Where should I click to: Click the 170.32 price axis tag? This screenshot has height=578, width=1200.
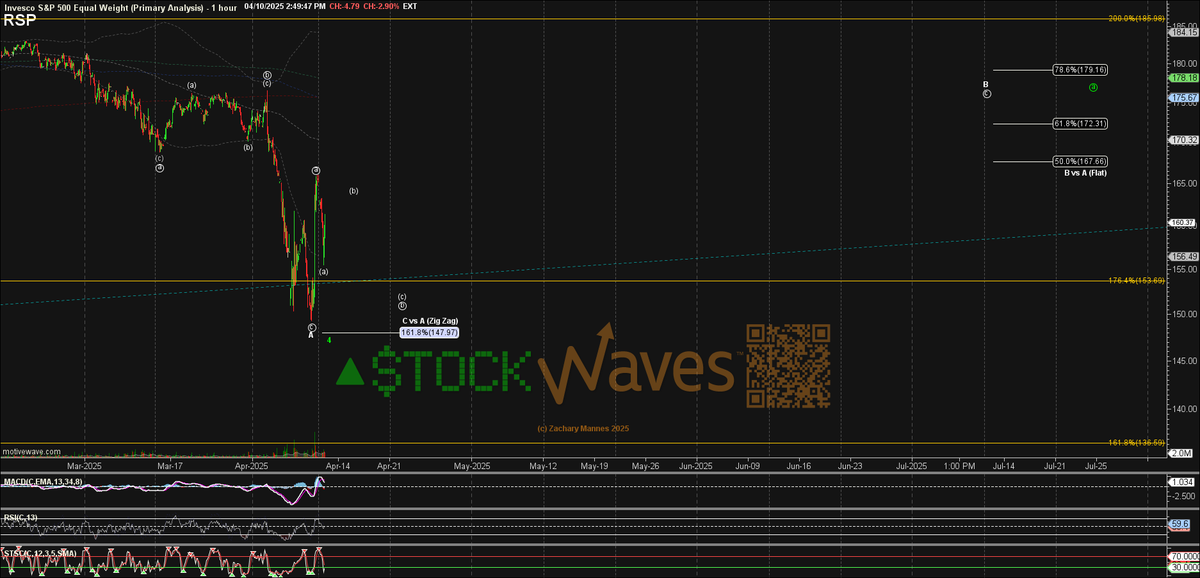pos(1184,140)
